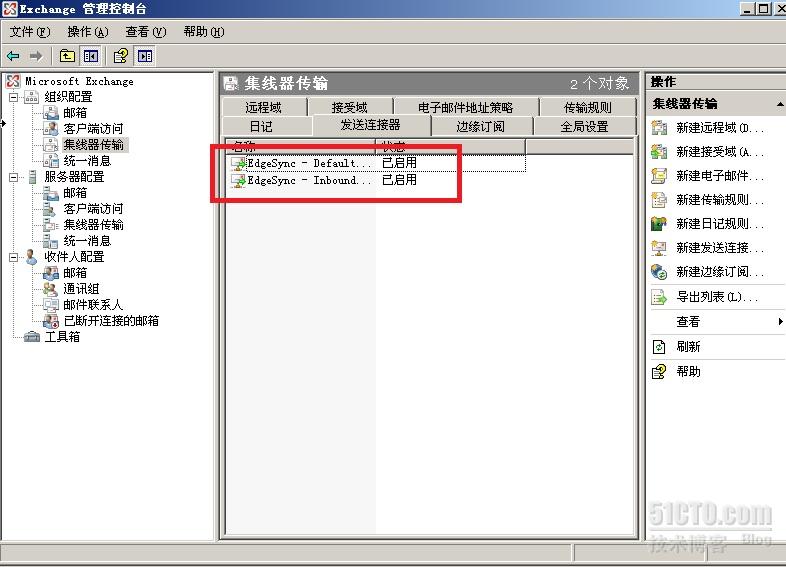The image size is (786, 567).
Task: Switch to the 边缘订阅 tab
Action: [481, 126]
